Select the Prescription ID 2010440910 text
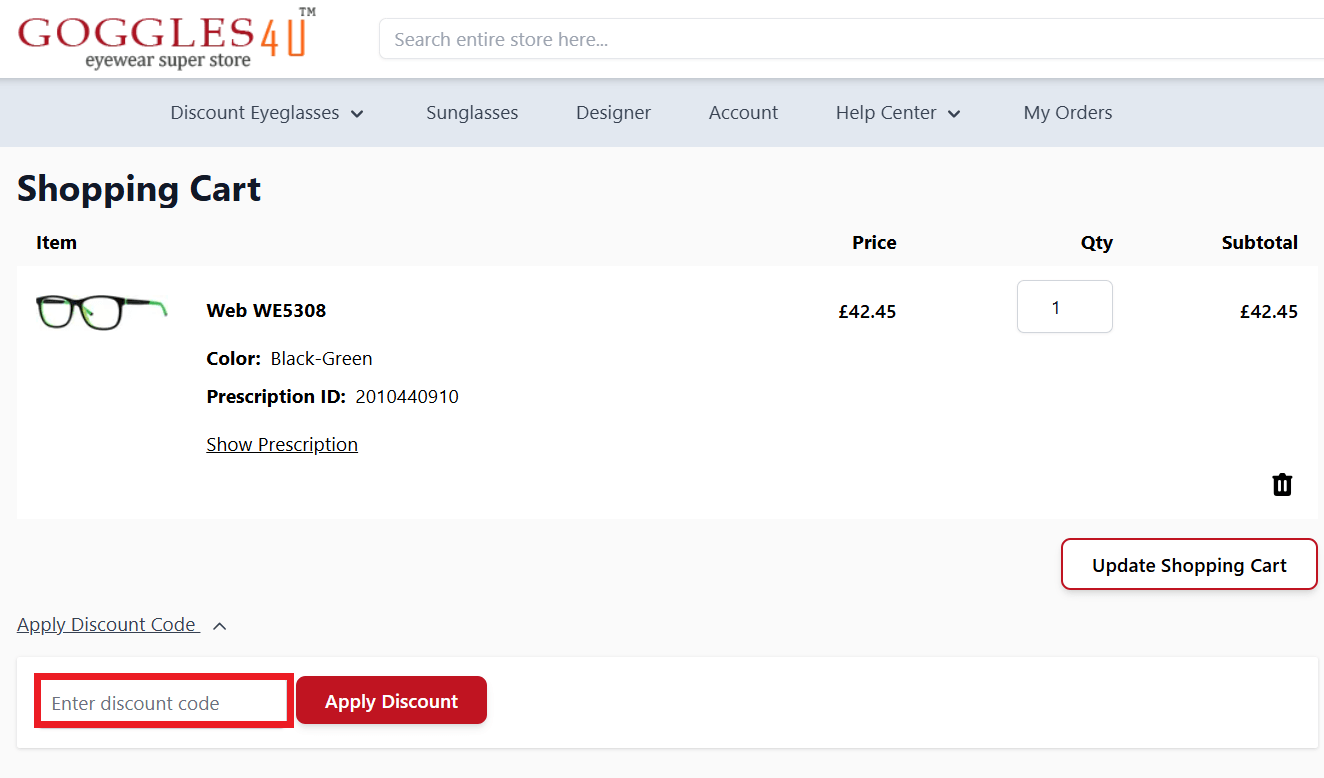 coord(332,396)
